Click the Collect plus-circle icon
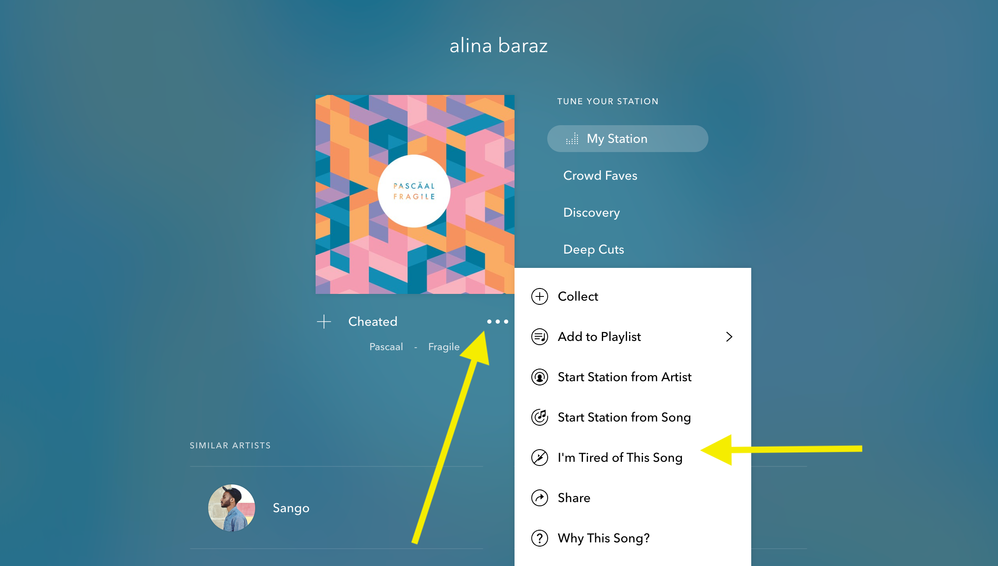 click(539, 297)
